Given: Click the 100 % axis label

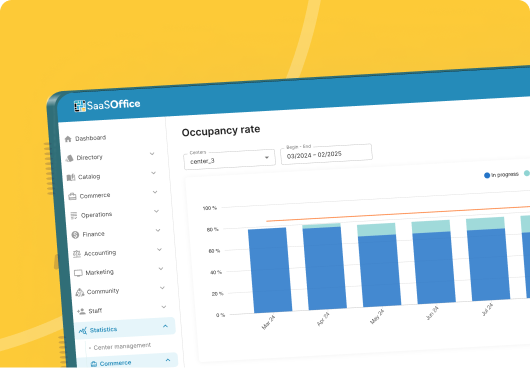Looking at the screenshot, I should tap(210, 208).
